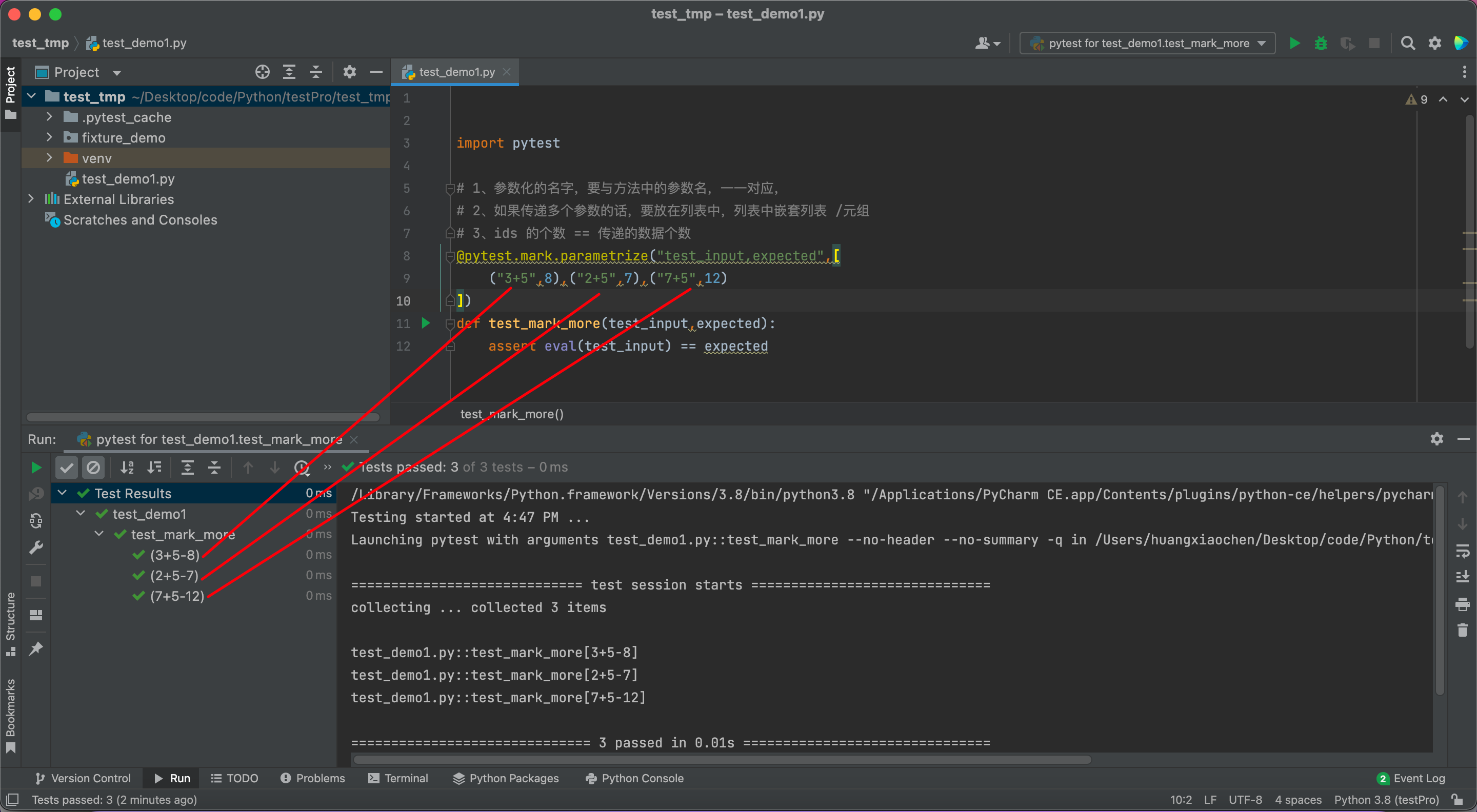Open test_demo1.py in the Project tree
Image resolution: width=1477 pixels, height=812 pixels.
click(128, 179)
